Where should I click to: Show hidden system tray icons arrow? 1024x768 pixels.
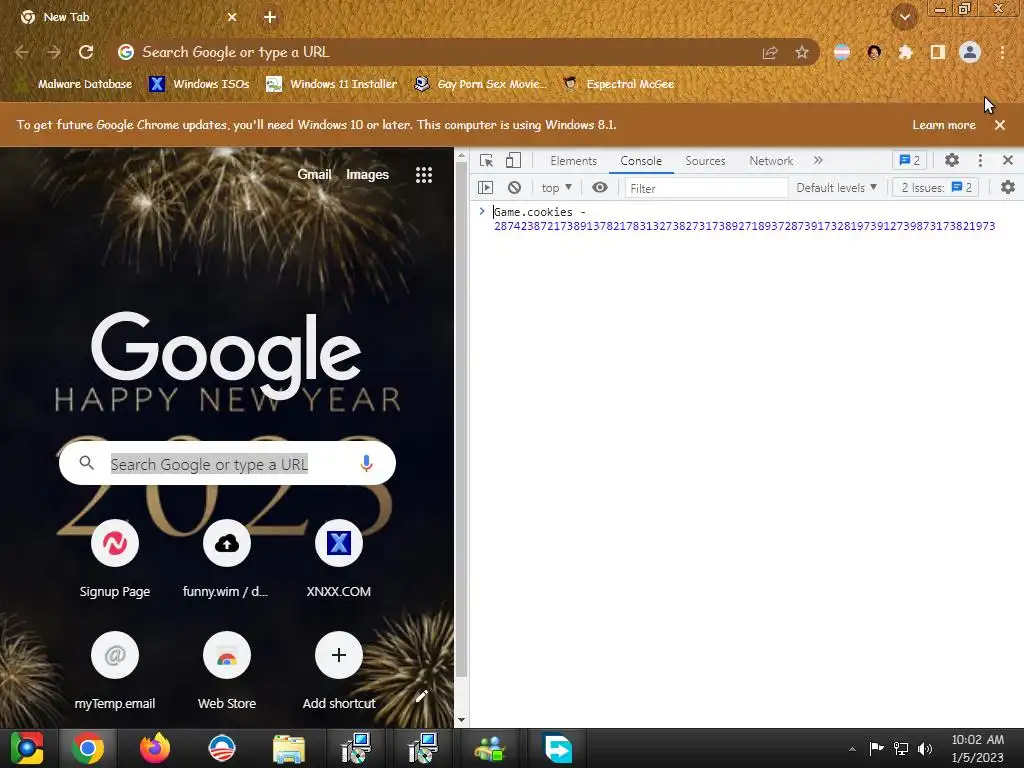click(x=852, y=749)
